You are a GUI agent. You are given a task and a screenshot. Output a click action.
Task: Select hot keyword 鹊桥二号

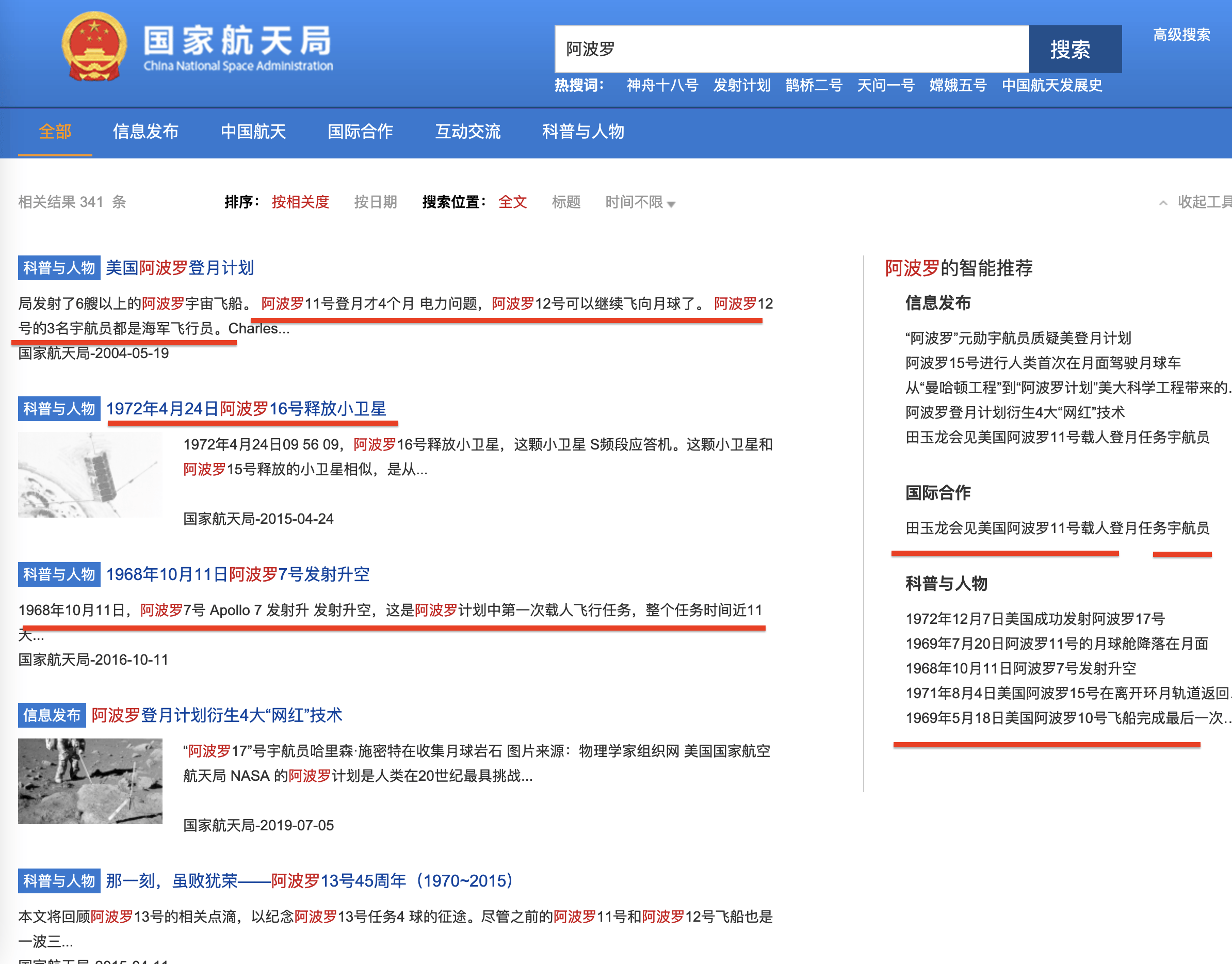[x=814, y=85]
